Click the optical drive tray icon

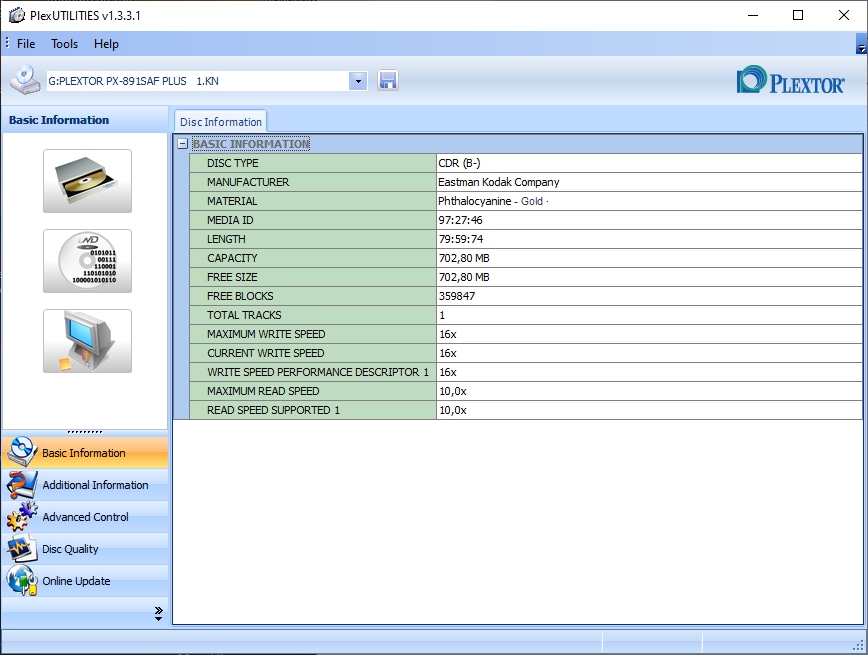[87, 181]
